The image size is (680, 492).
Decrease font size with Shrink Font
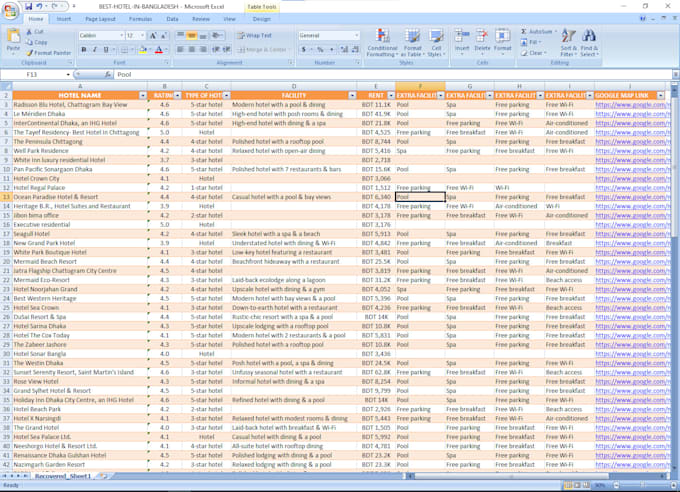[x=163, y=36]
